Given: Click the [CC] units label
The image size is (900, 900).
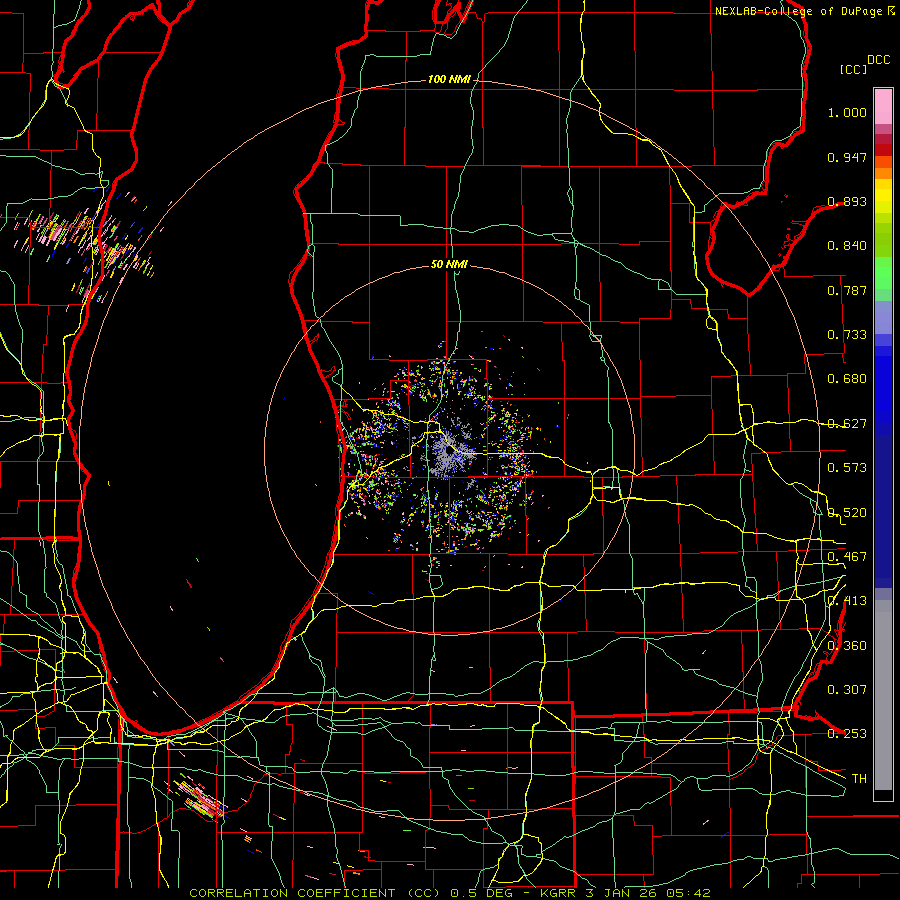Looking at the screenshot, I should click(x=853, y=69).
